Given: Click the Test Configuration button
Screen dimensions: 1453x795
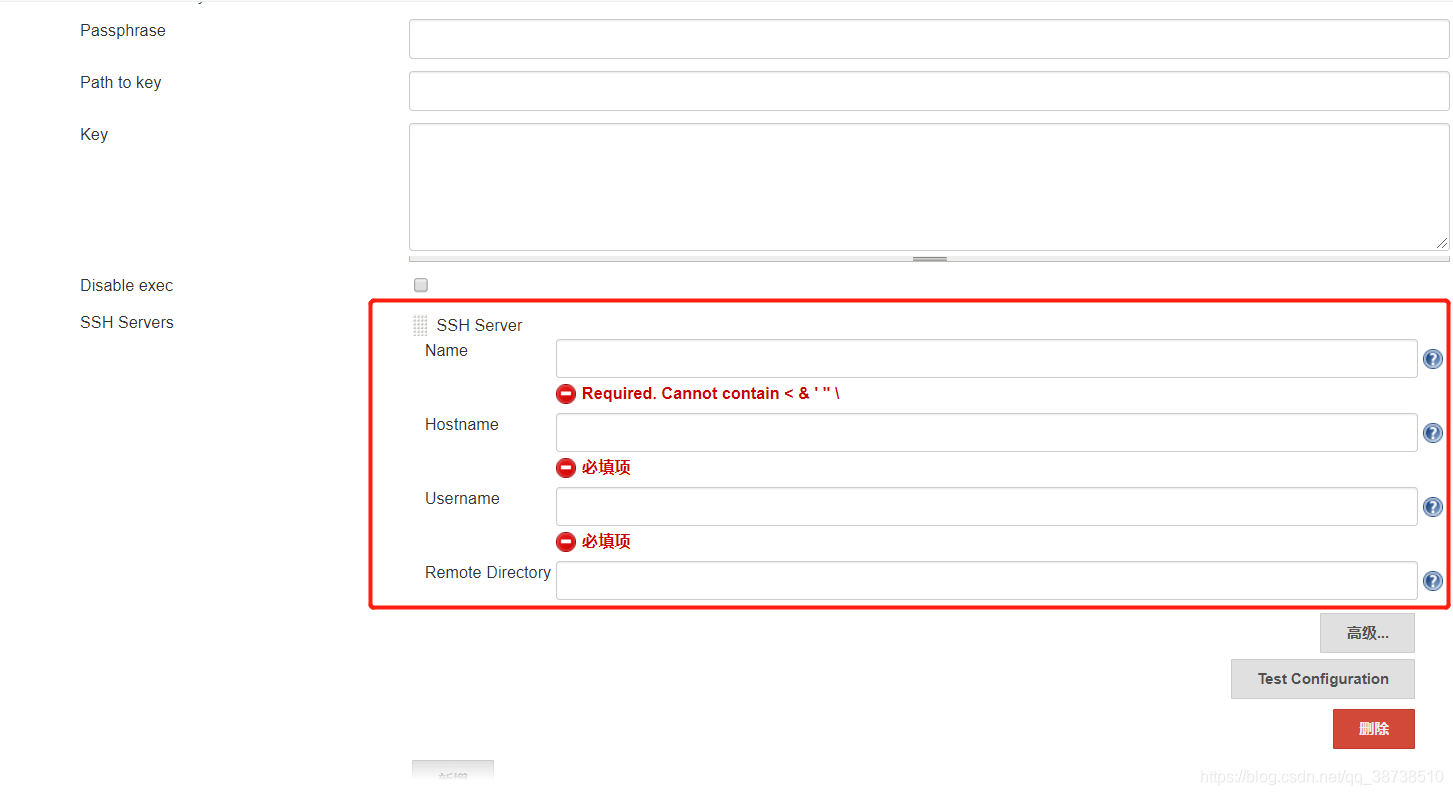Looking at the screenshot, I should point(1322,678).
